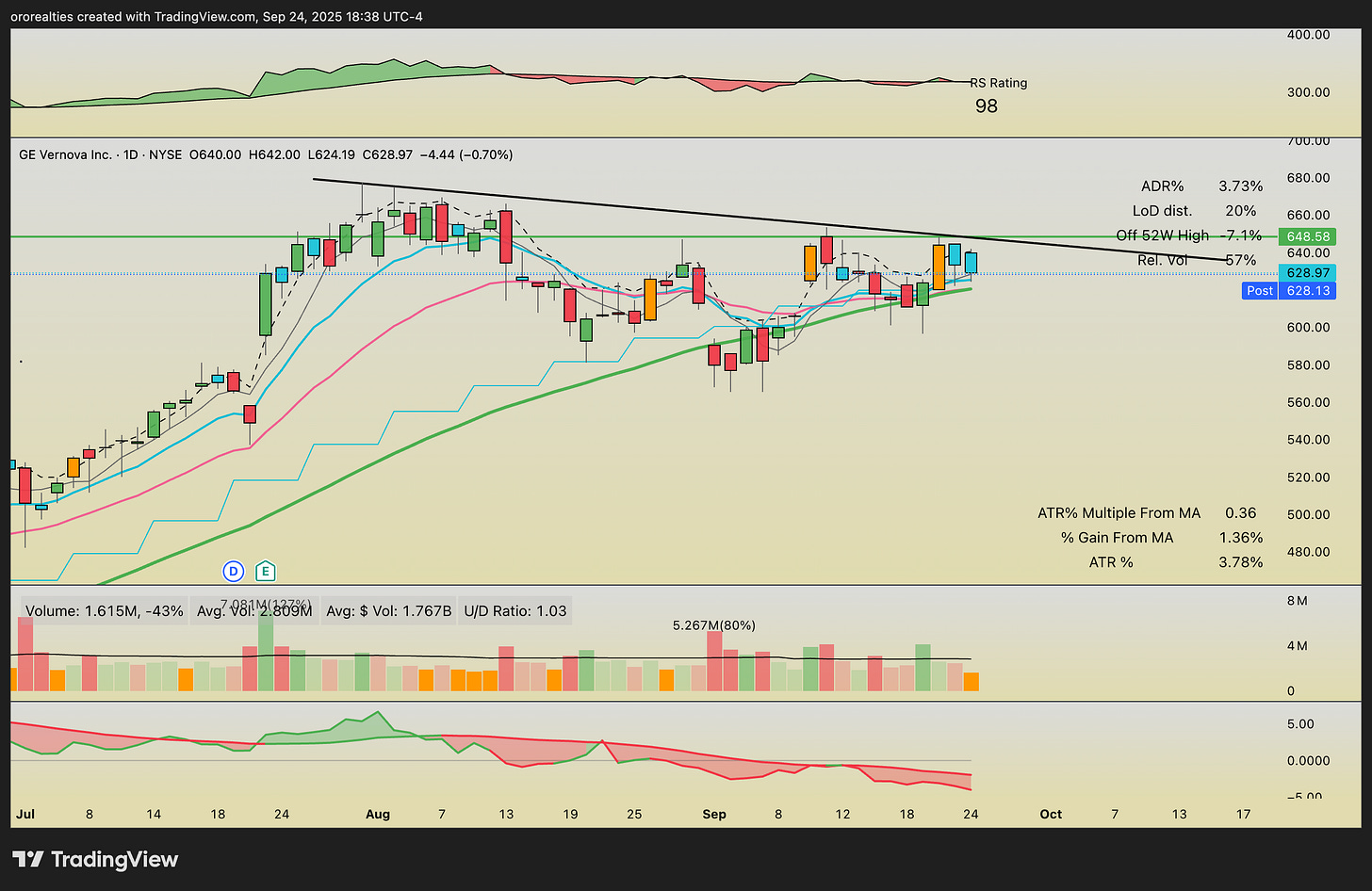The height and width of the screenshot is (891, 1372).
Task: Click the '-7.1%' off-high value
Action: (x=1240, y=235)
